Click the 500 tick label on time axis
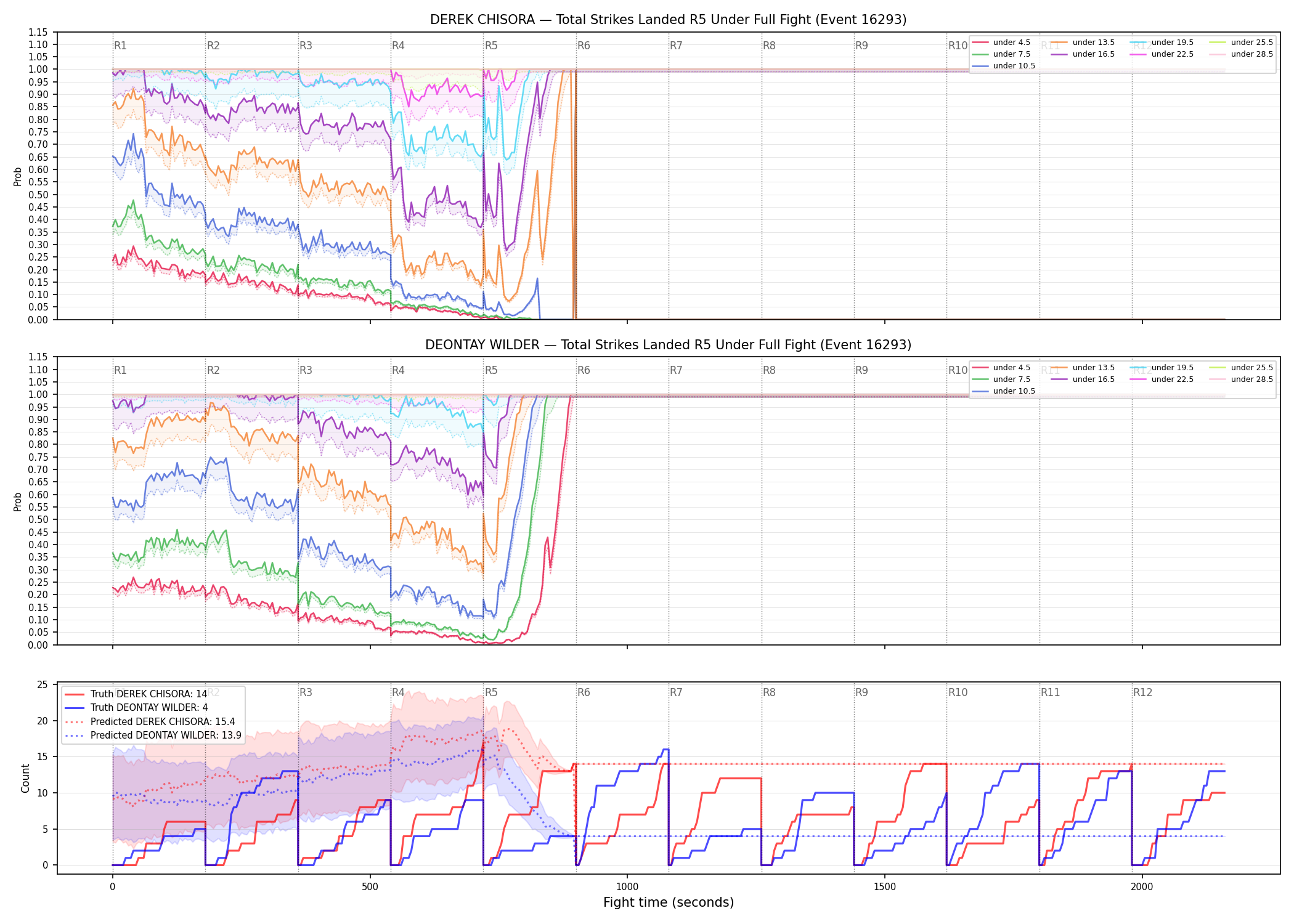1294x924 pixels. tap(370, 886)
